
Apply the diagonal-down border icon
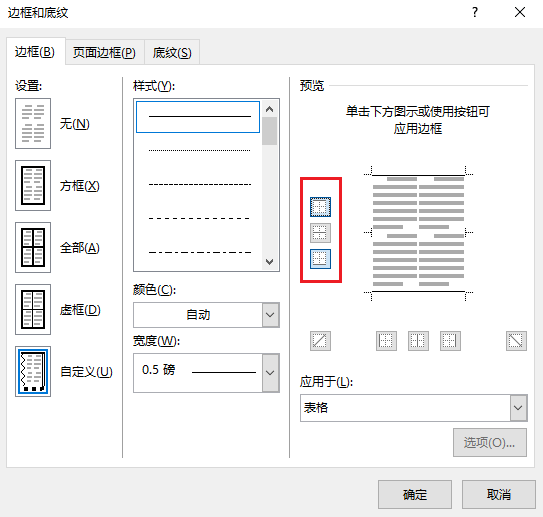coord(516,341)
